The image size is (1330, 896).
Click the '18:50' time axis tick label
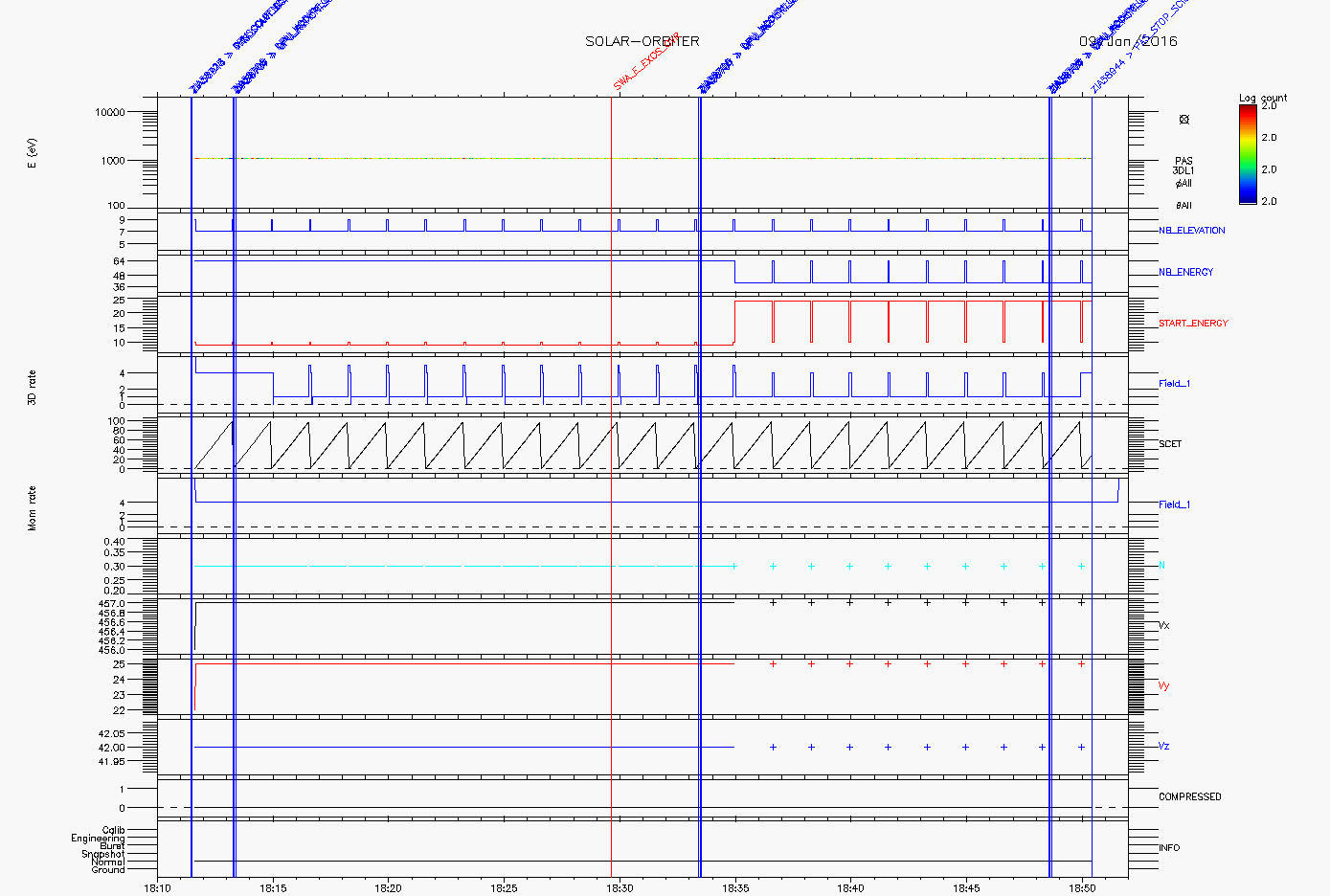[1082, 888]
